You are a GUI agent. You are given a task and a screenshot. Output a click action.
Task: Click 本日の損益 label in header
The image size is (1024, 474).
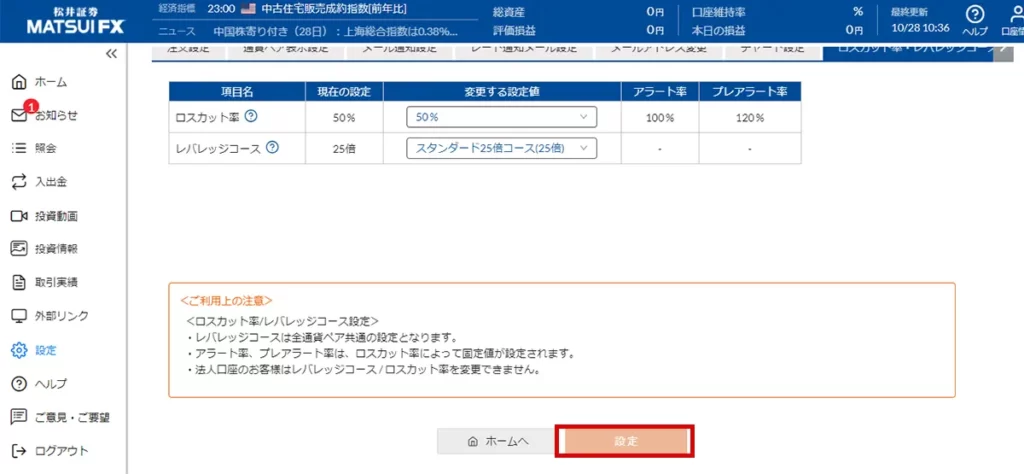[x=718, y=29]
